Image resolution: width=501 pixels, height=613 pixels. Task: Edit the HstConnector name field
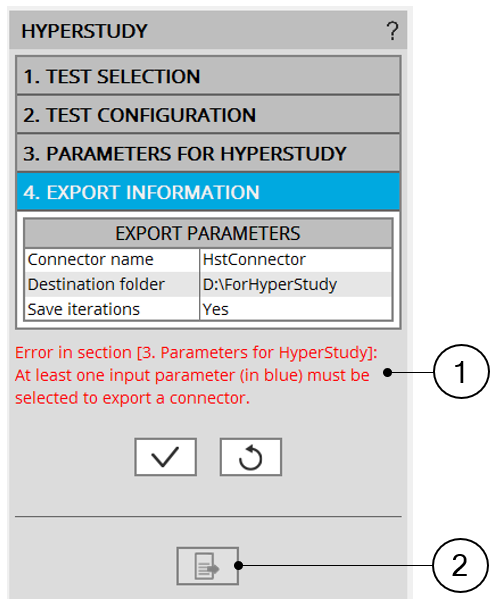pos(295,260)
